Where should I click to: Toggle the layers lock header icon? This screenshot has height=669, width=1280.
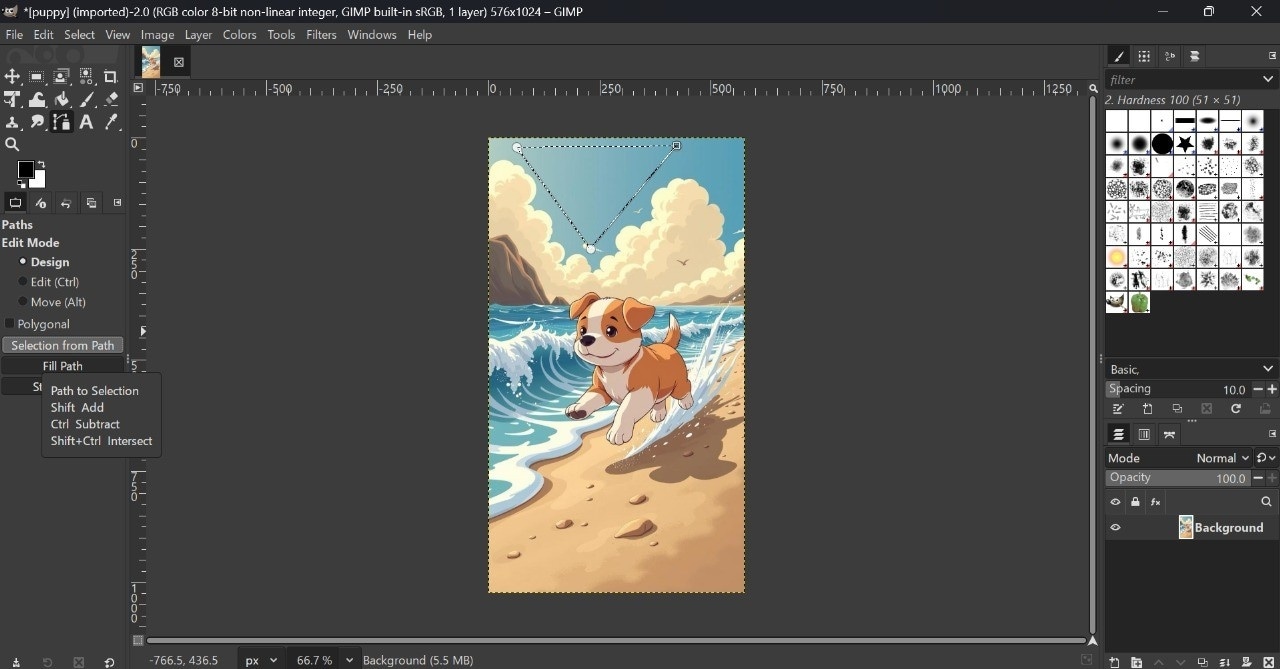coord(1135,502)
